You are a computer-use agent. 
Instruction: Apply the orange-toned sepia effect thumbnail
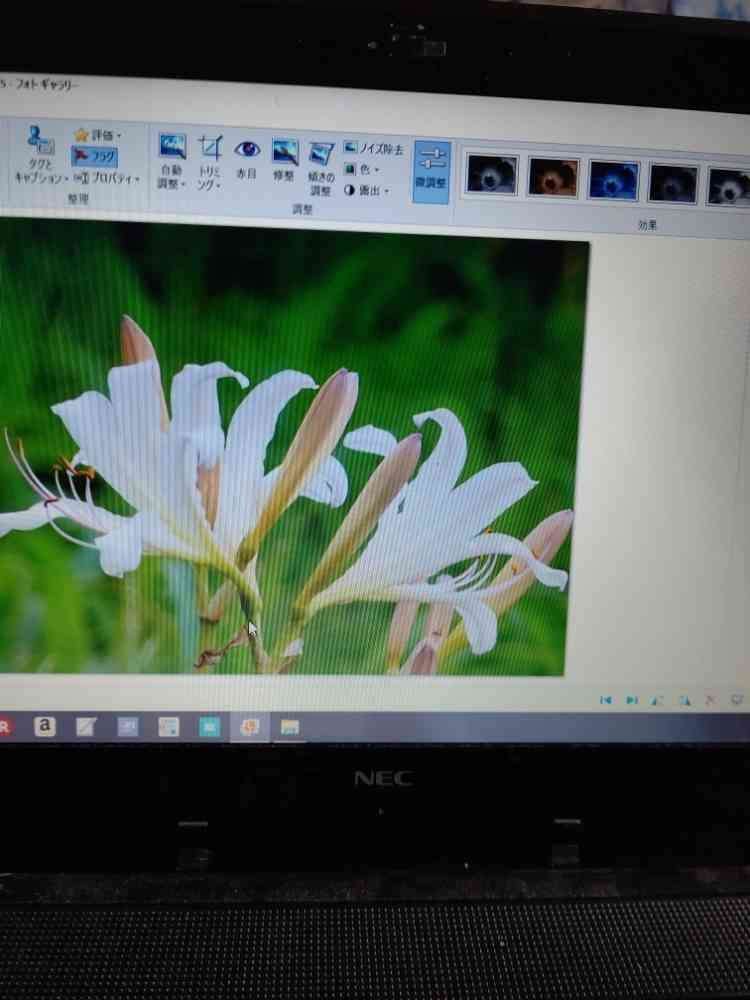pyautogui.click(x=553, y=177)
